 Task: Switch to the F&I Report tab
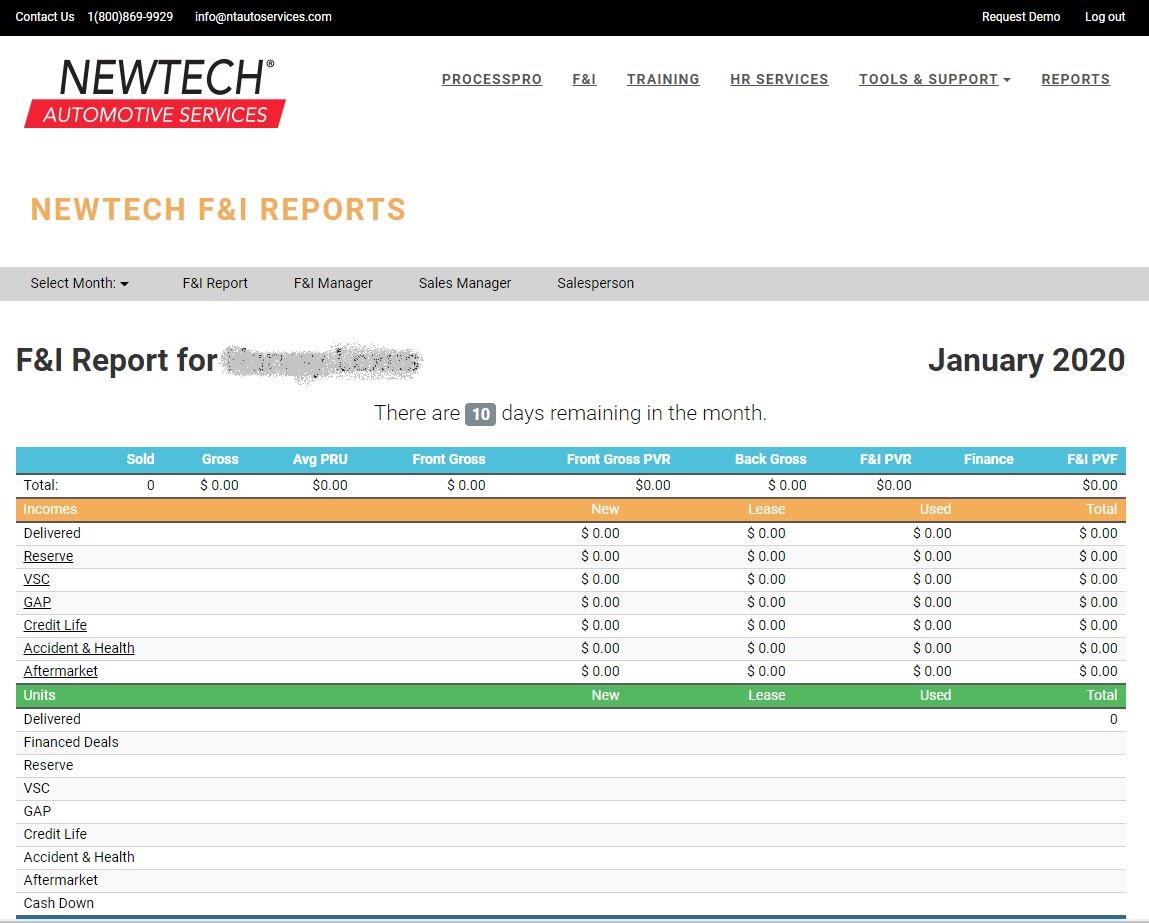tap(215, 283)
